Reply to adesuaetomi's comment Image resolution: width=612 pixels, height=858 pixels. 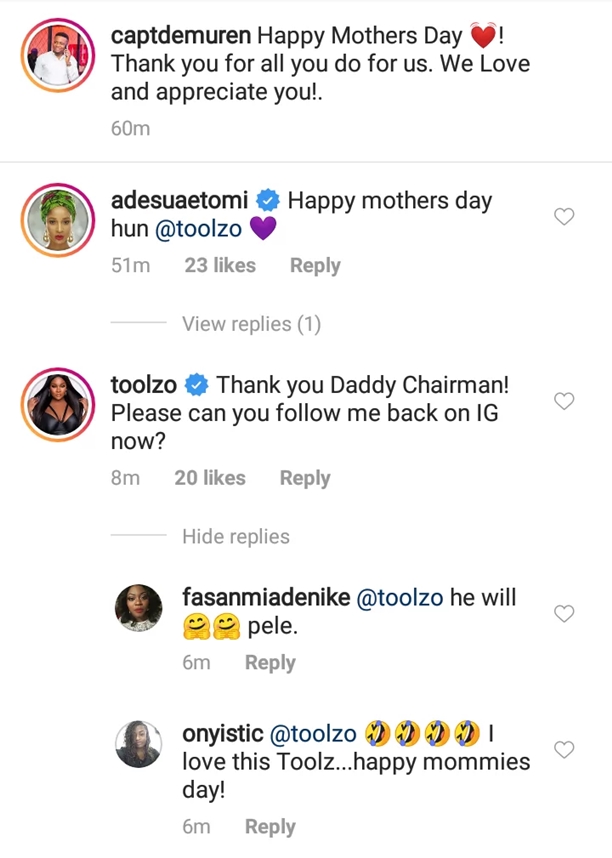tap(315, 266)
